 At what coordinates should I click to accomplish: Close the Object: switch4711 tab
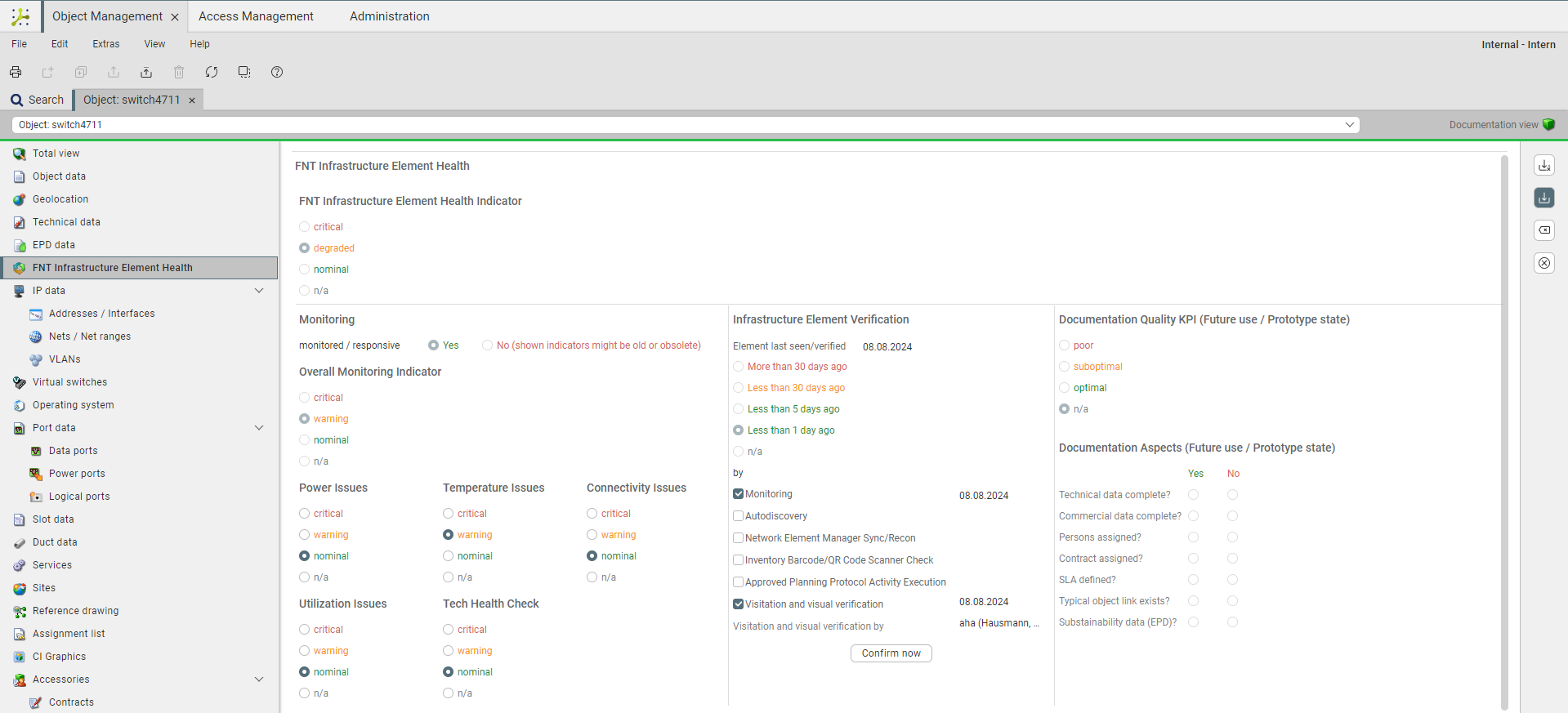coord(192,100)
